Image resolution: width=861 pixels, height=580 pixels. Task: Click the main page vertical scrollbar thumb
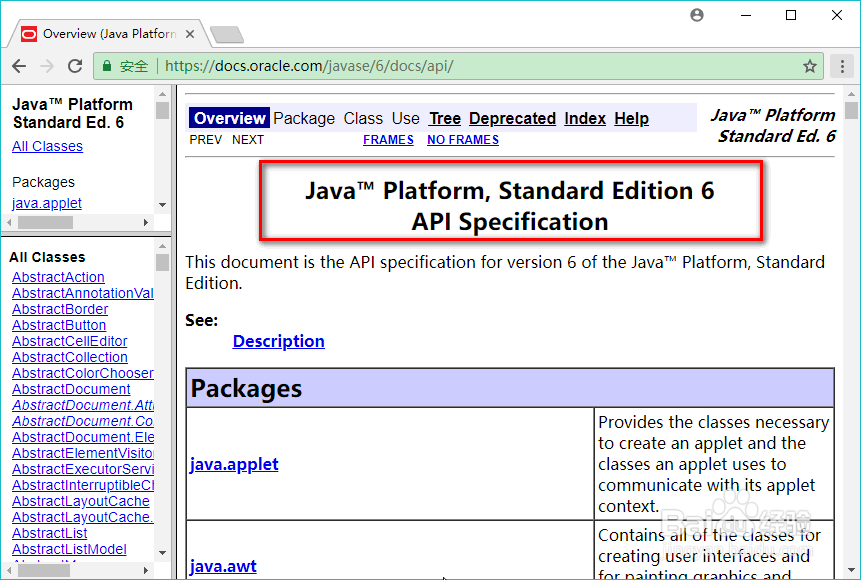(x=851, y=110)
